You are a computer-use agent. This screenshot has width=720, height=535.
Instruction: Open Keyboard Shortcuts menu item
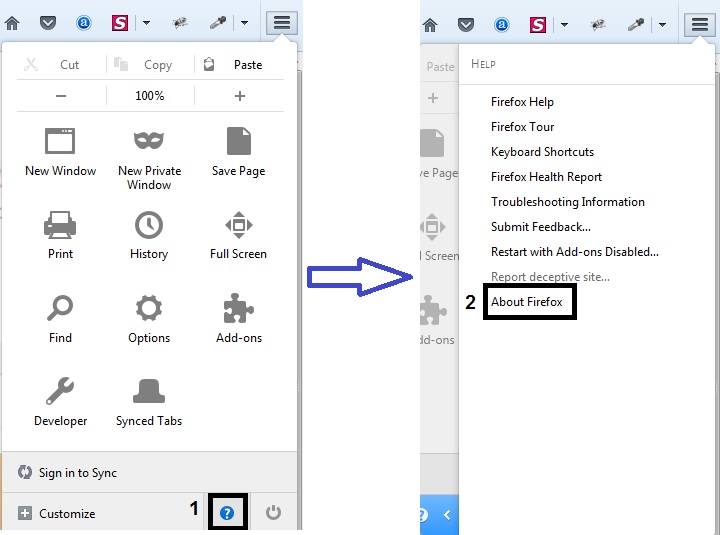click(x=542, y=152)
